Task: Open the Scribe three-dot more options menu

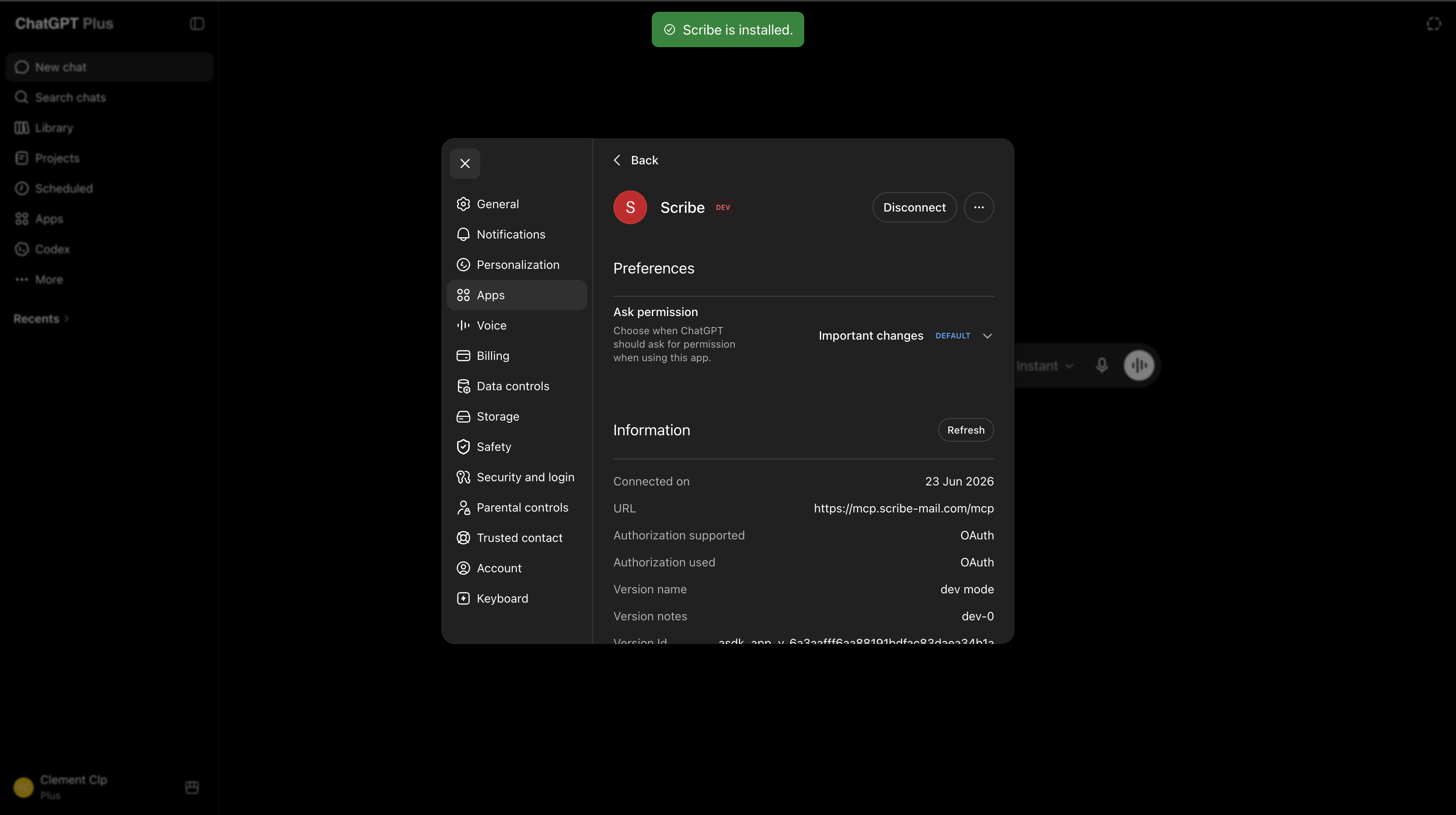Action: coord(978,207)
